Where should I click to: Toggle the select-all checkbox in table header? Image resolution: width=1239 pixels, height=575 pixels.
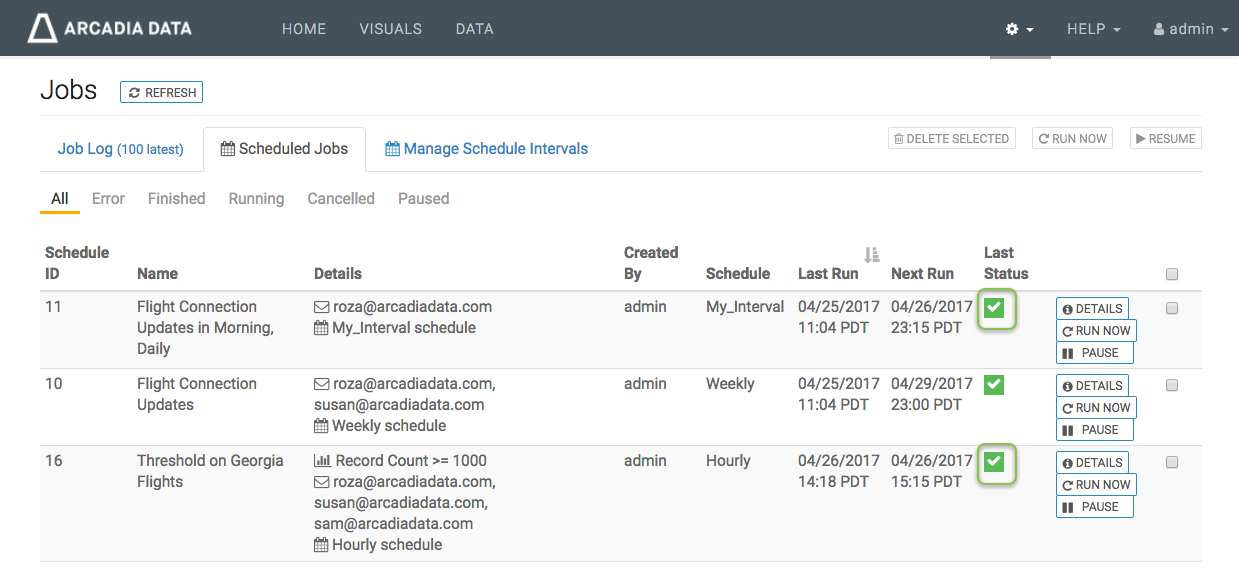1172,274
